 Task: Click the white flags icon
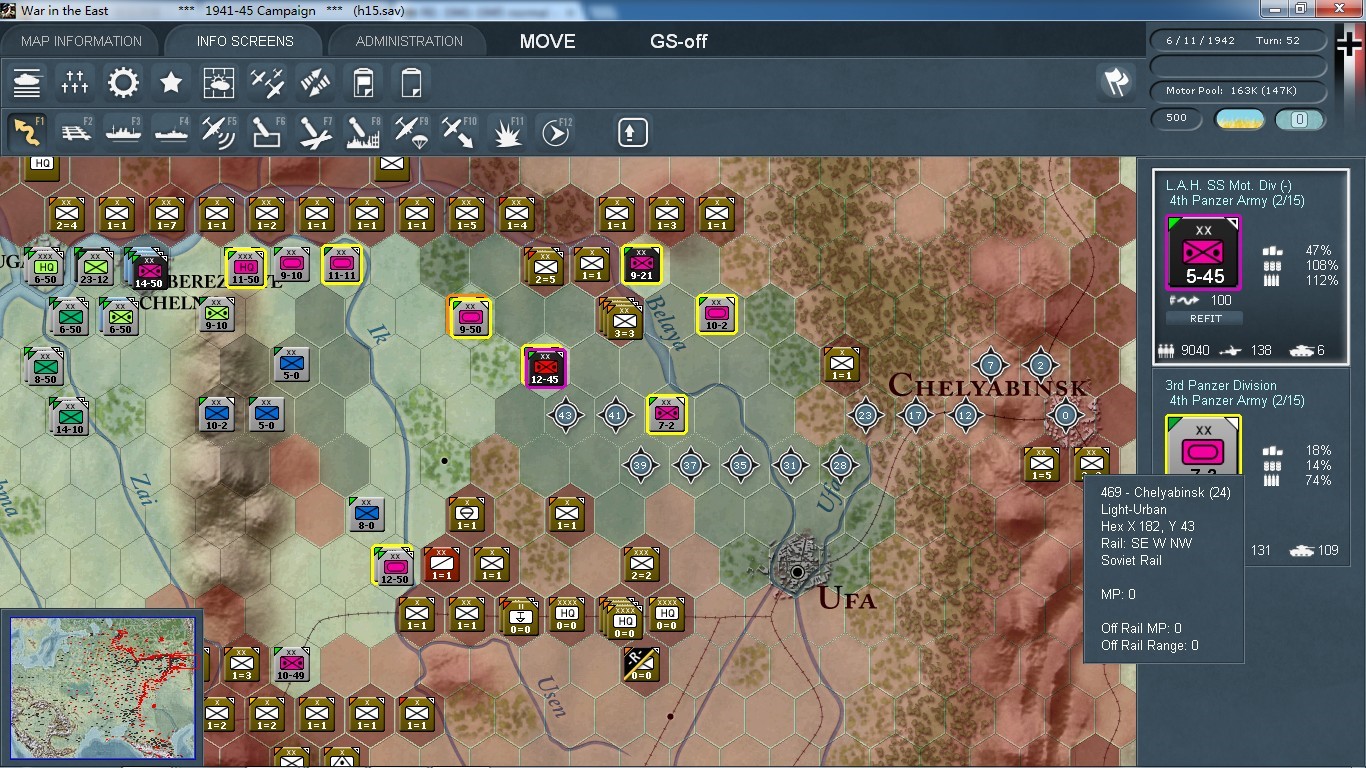coord(1117,83)
